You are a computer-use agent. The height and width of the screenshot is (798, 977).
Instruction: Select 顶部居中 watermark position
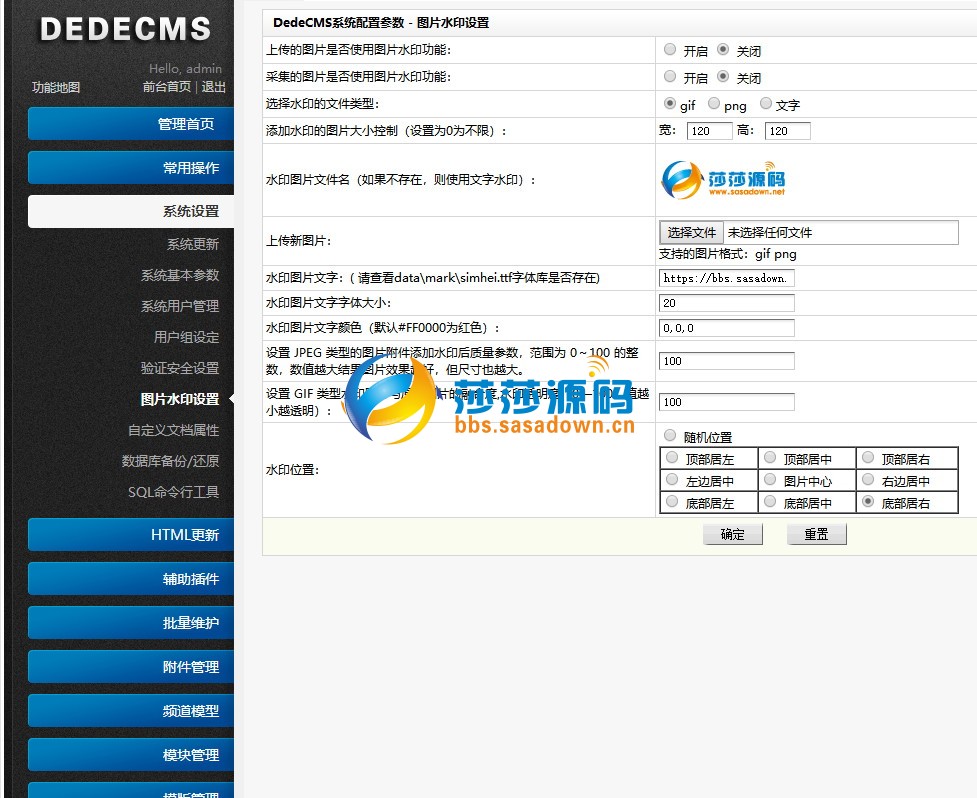tap(770, 457)
